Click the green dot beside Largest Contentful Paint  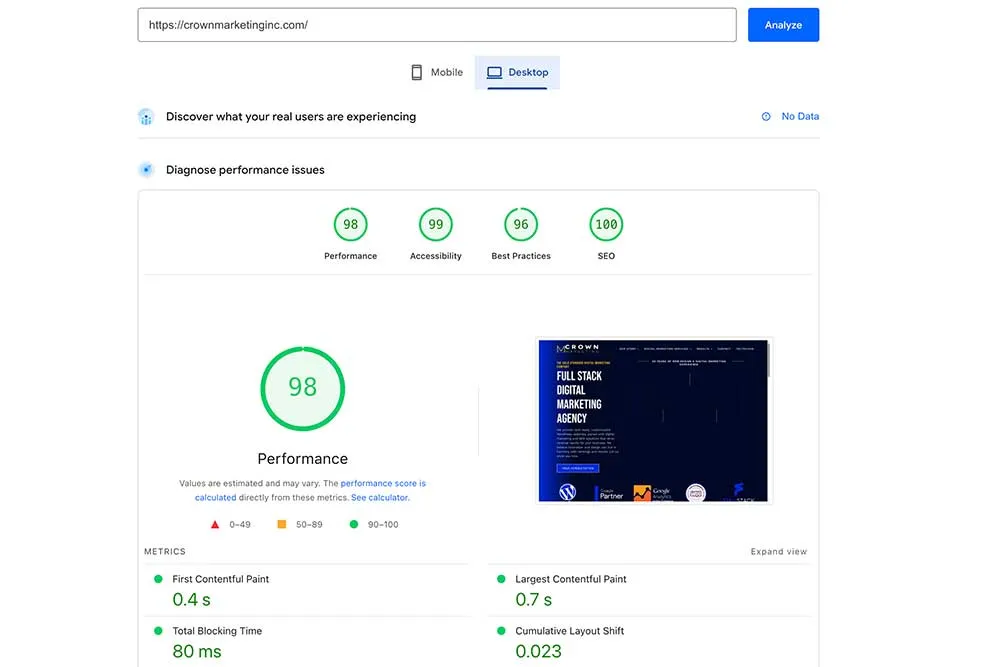[500, 578]
